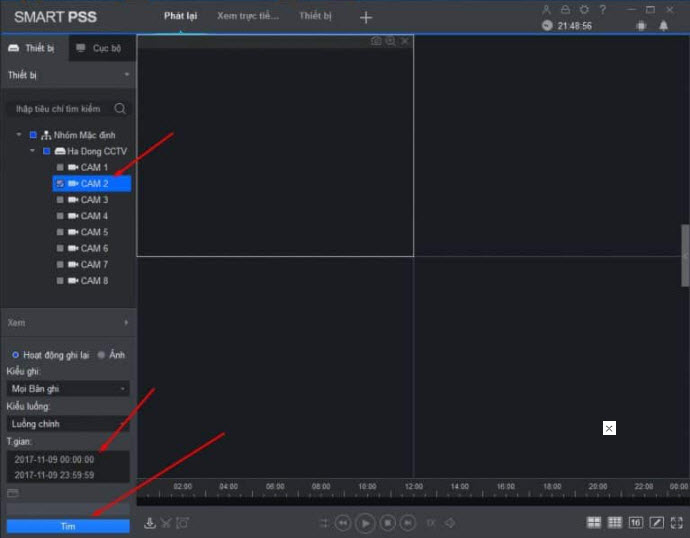Open the Luồng chính stream dropdown

68,424
